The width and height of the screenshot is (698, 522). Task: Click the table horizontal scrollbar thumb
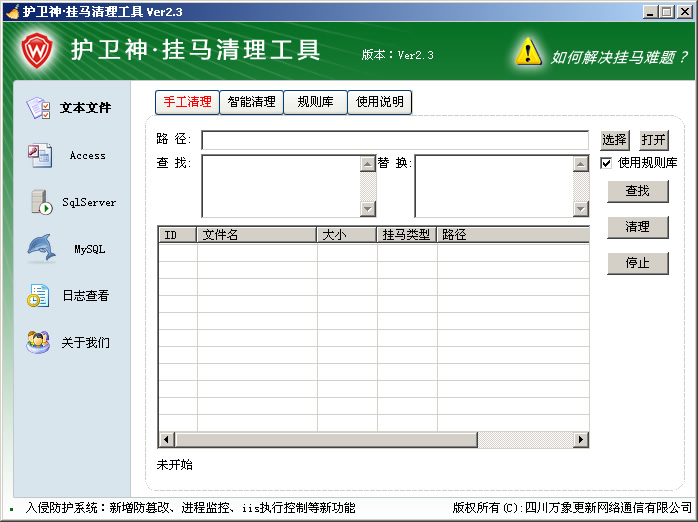point(326,440)
